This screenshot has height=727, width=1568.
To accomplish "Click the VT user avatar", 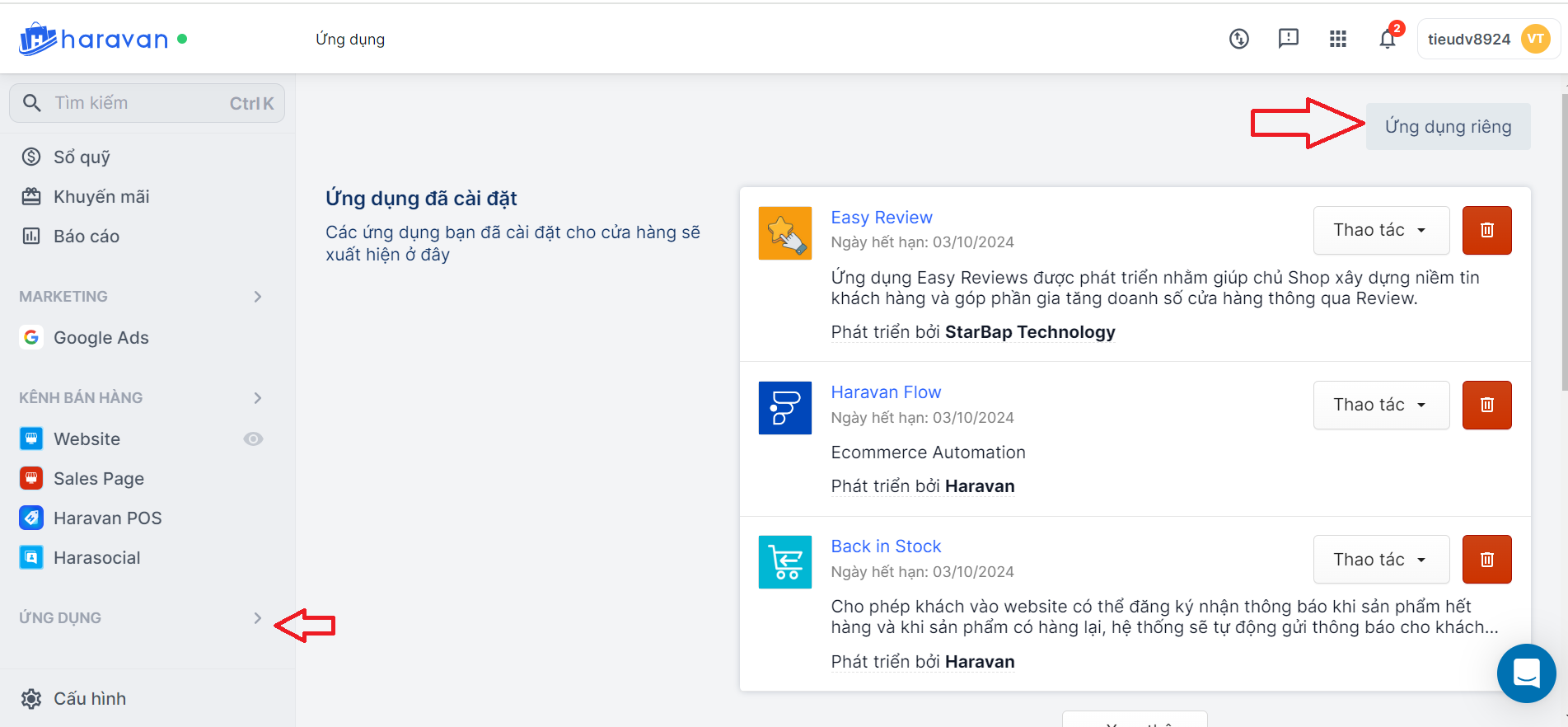I will [1536, 39].
